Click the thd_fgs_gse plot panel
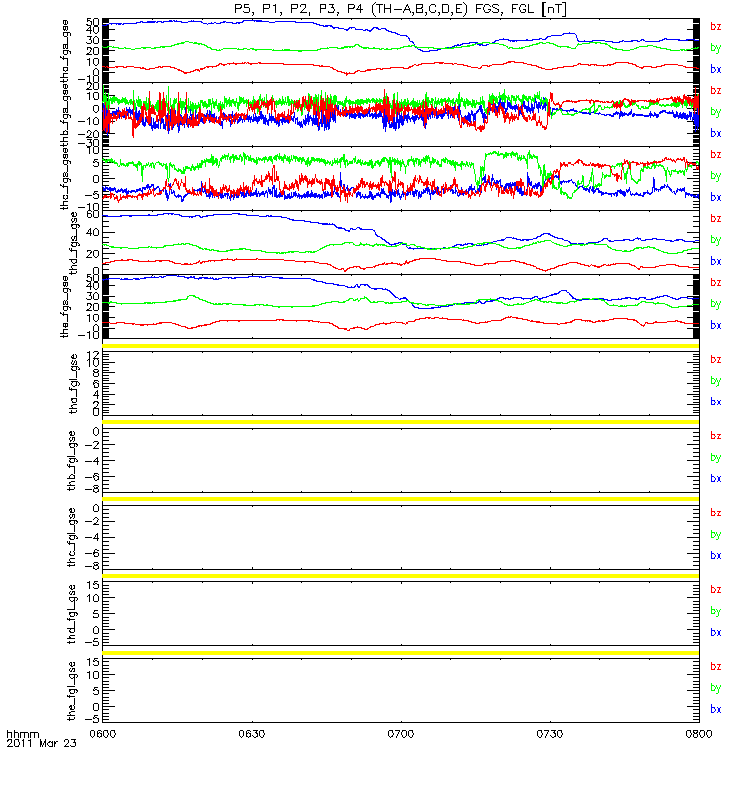Image resolution: width=750 pixels, height=800 pixels. (x=401, y=242)
